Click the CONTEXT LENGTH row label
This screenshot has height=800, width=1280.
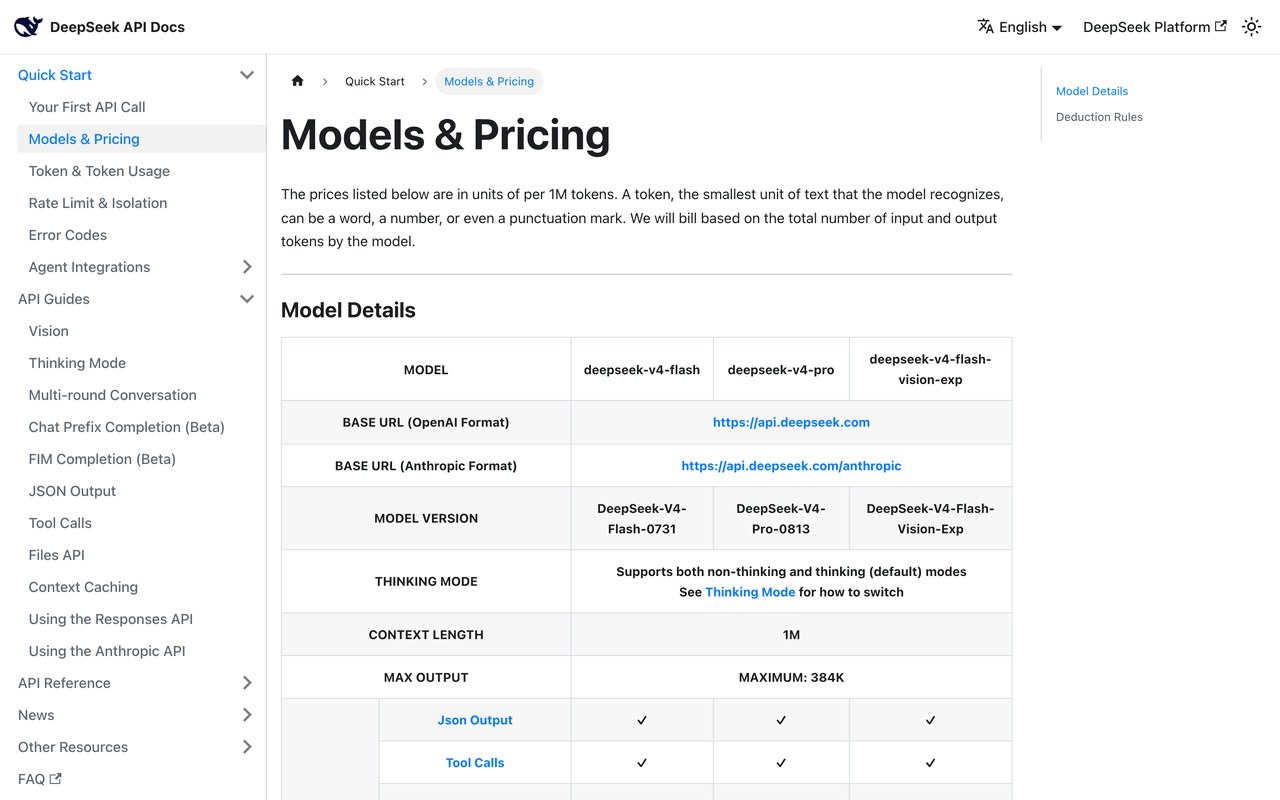(x=426, y=634)
